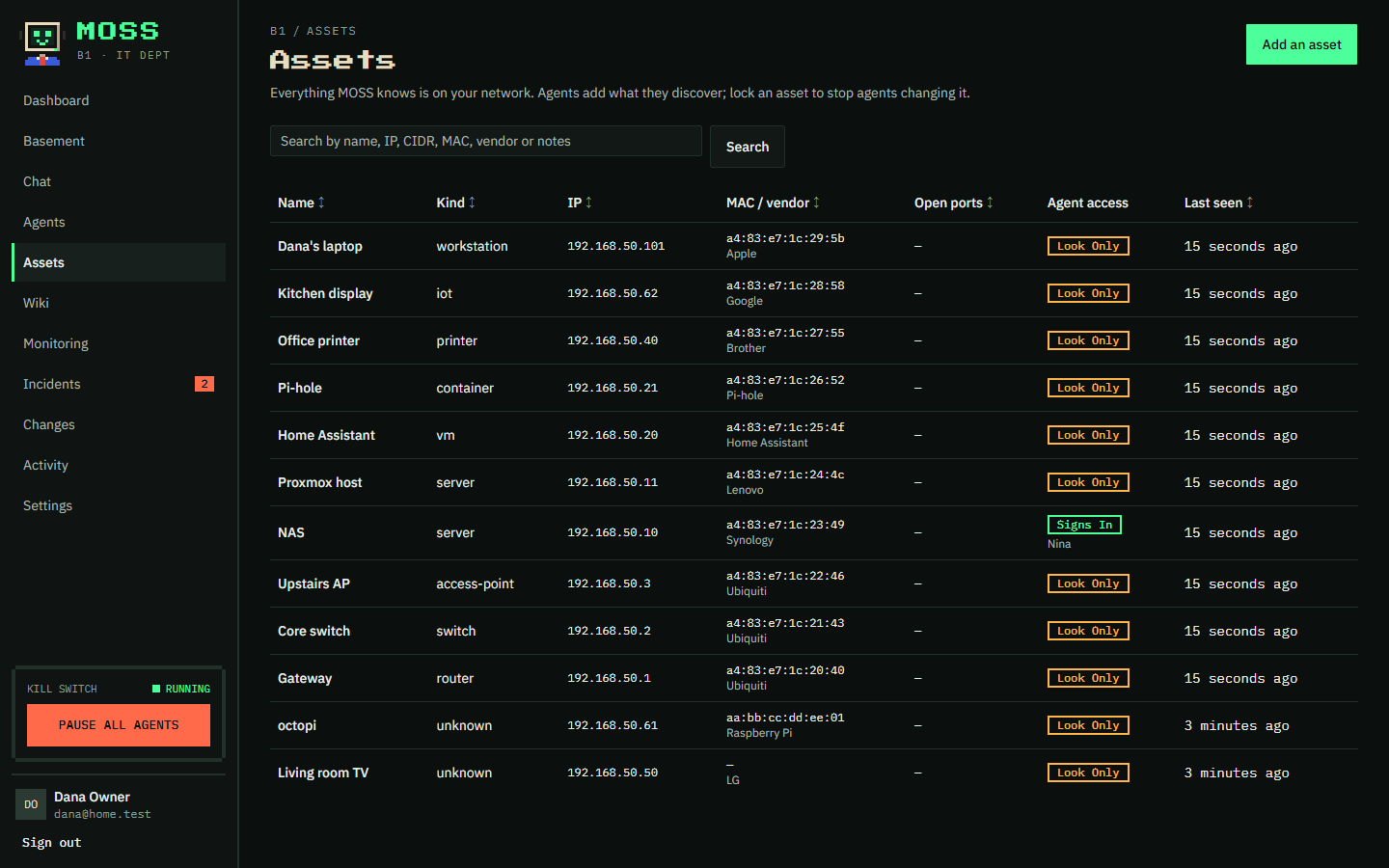Sort by Open ports column
The height and width of the screenshot is (868, 1389).
pyautogui.click(x=953, y=203)
